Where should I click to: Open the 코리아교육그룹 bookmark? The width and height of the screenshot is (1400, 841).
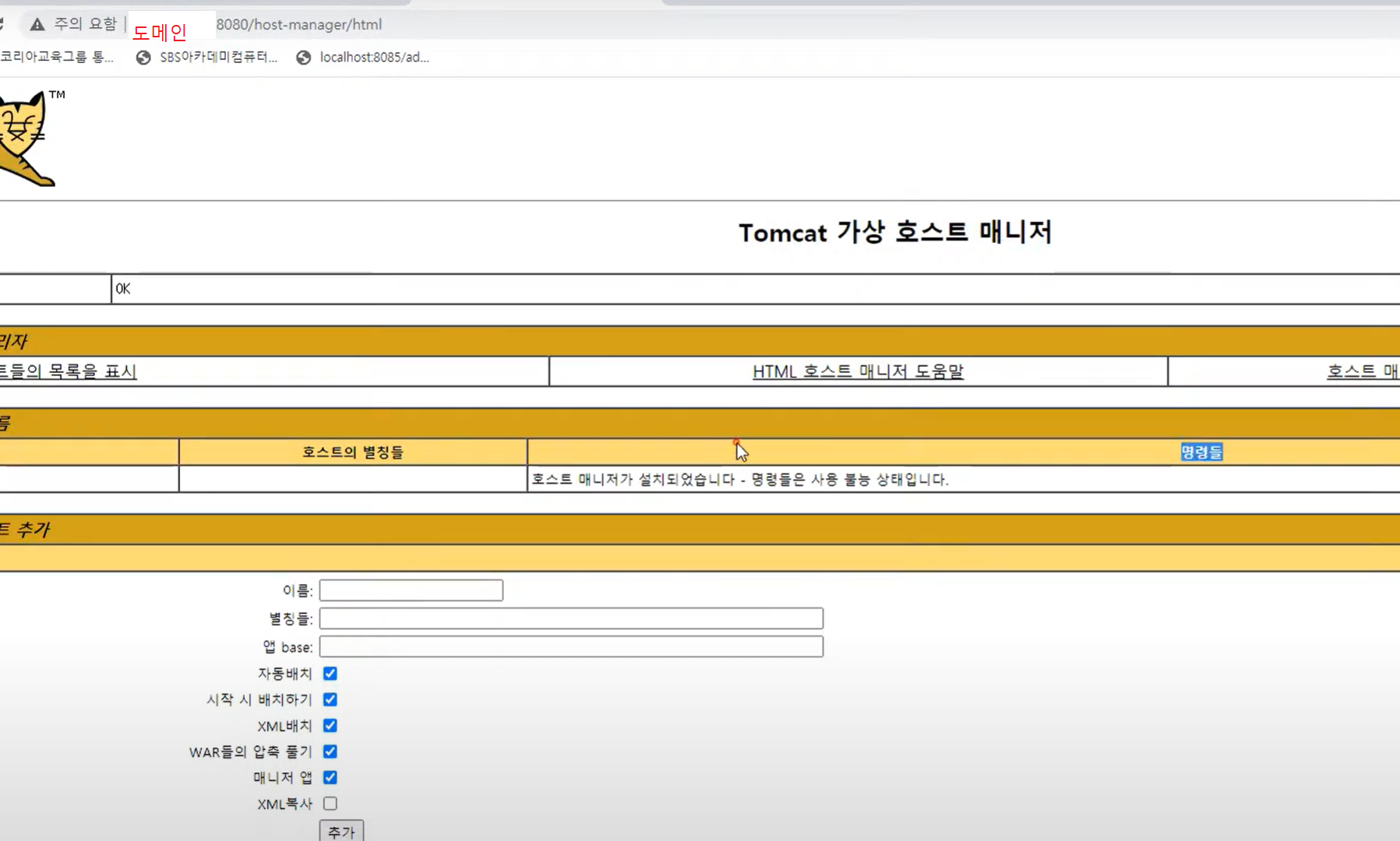(57, 57)
